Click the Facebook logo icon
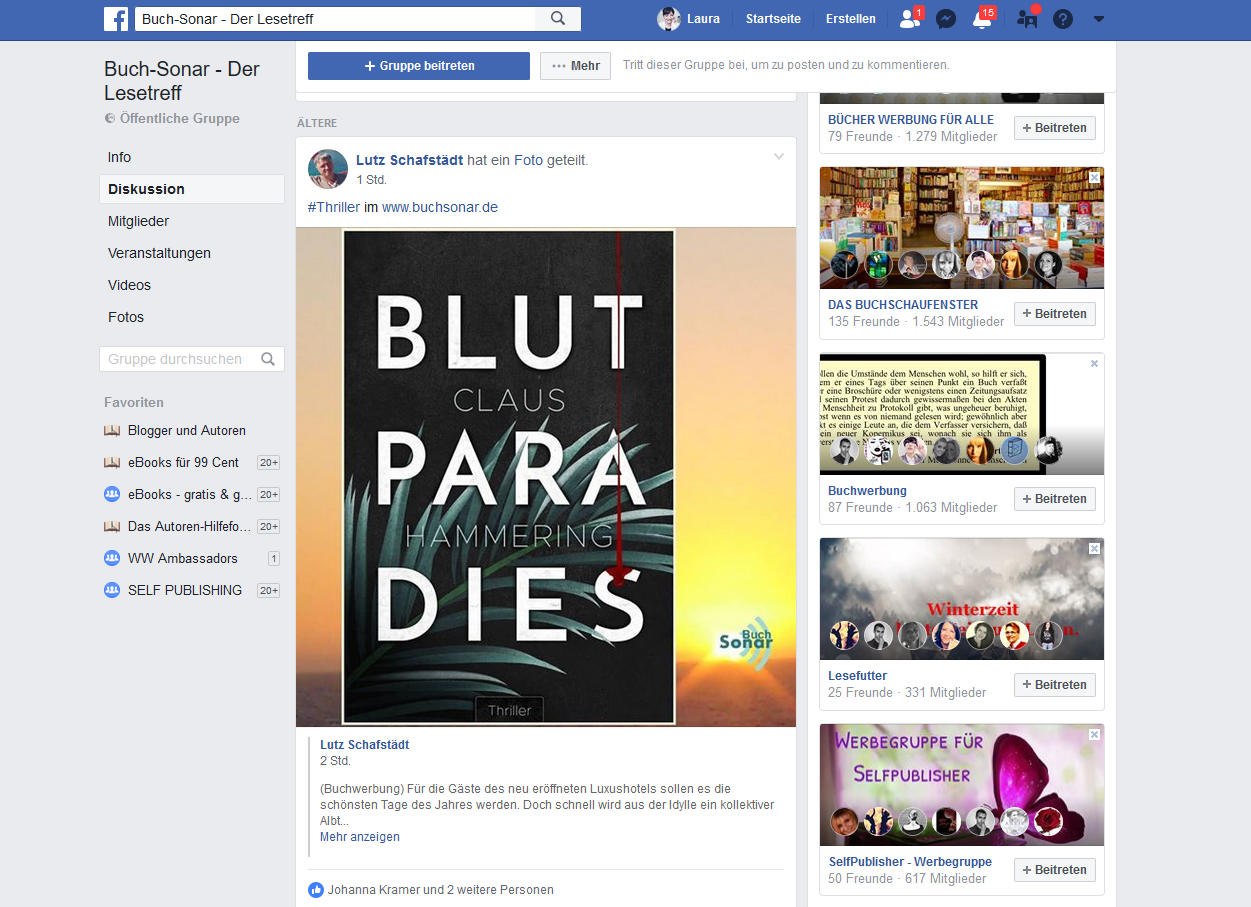The image size is (1251, 907). (115, 18)
